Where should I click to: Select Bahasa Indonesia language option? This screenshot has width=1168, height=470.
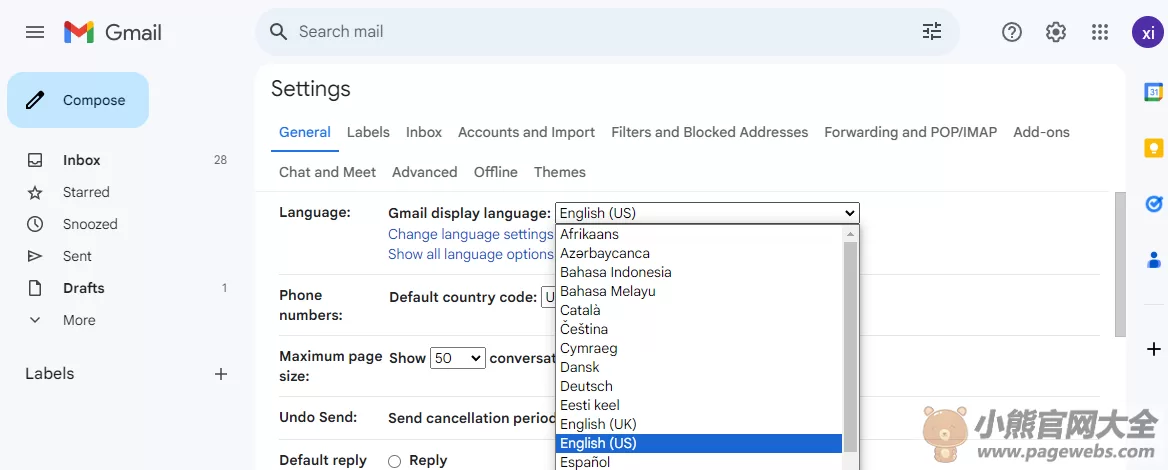[x=699, y=273]
